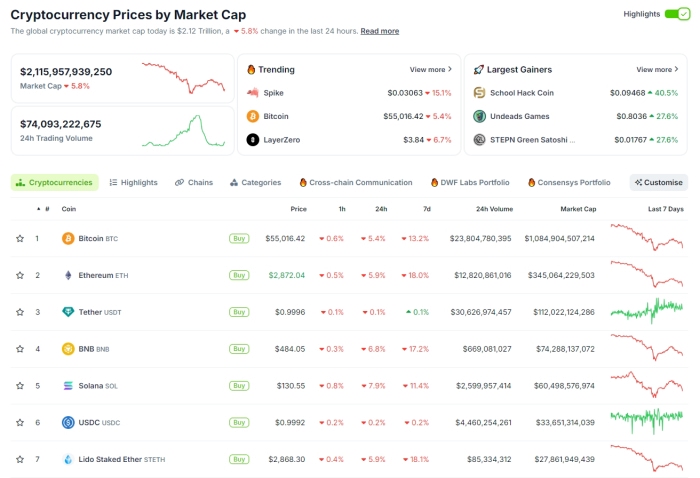This screenshot has width=700, height=478.
Task: Click the School Hack Coin icon
Action: pos(480,92)
